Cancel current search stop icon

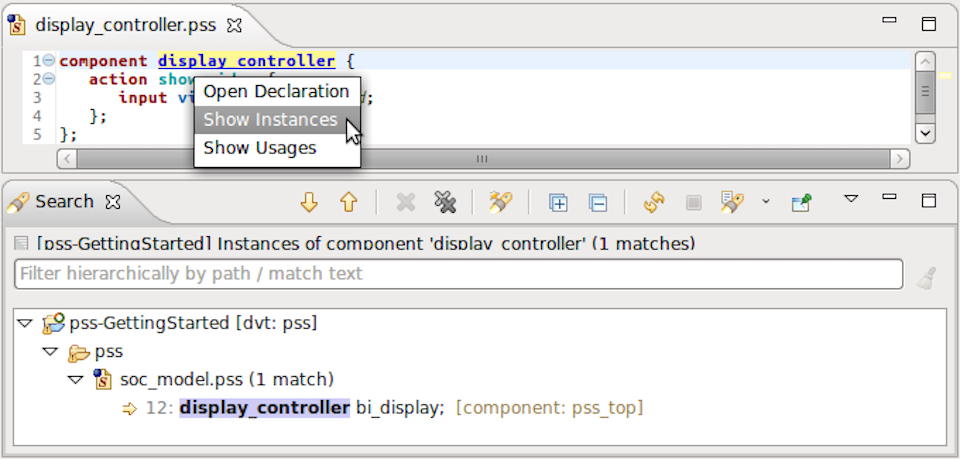tap(693, 203)
